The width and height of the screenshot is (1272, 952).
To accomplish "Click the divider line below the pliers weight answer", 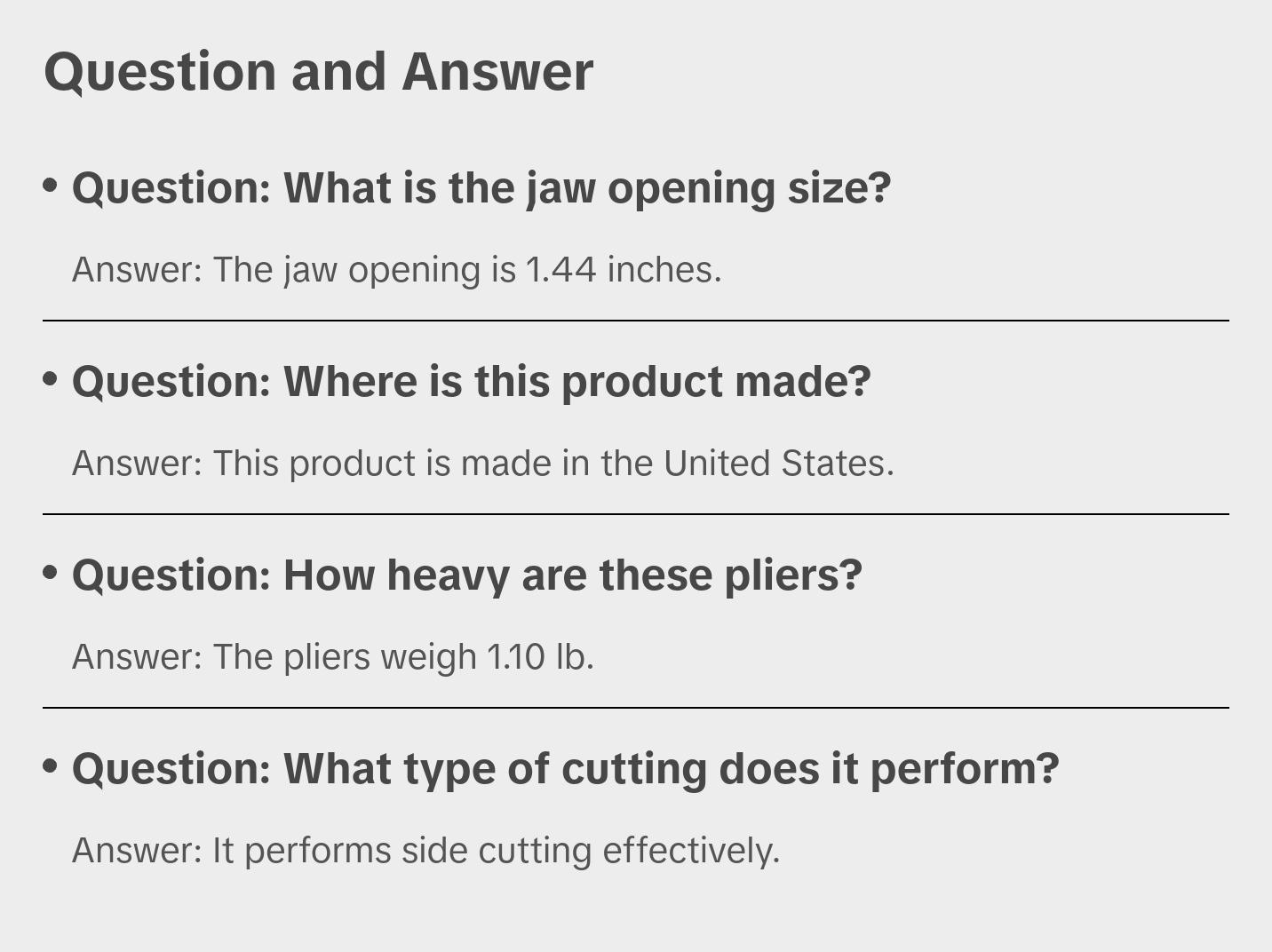I will coord(636,708).
